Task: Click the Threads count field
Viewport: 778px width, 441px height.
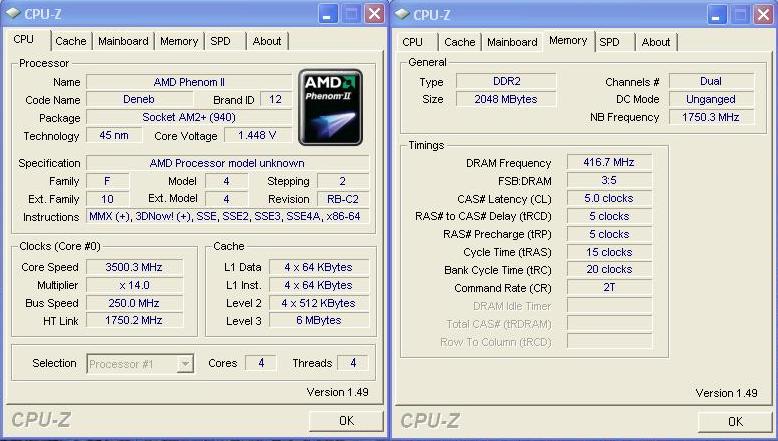Action: coord(353,363)
